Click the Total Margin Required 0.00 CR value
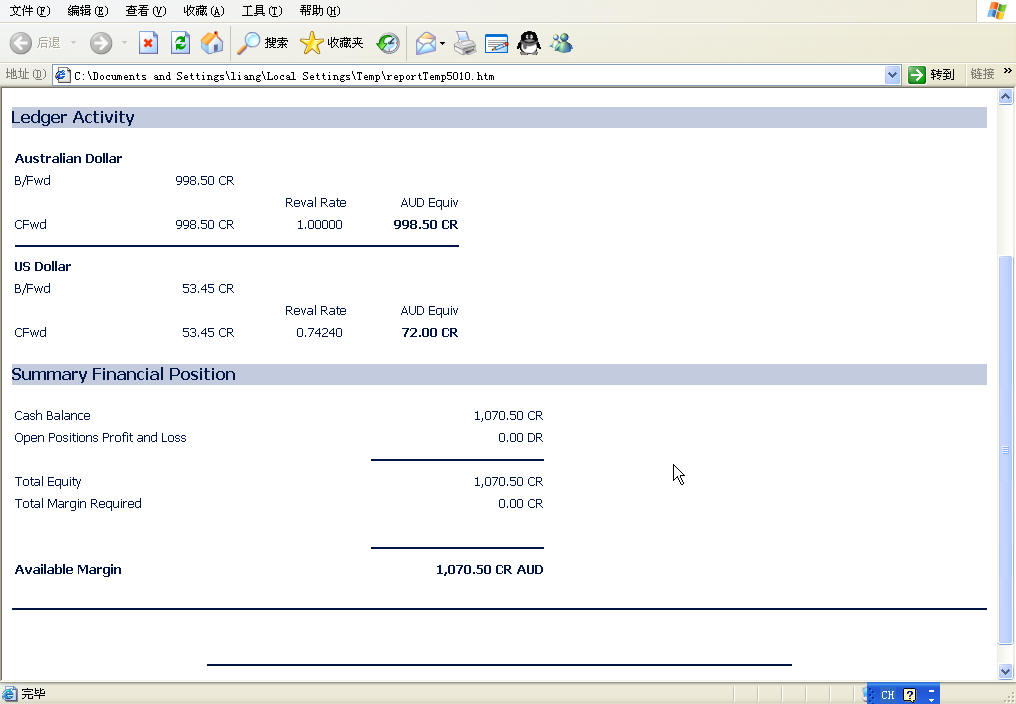The height and width of the screenshot is (704, 1016). point(520,504)
